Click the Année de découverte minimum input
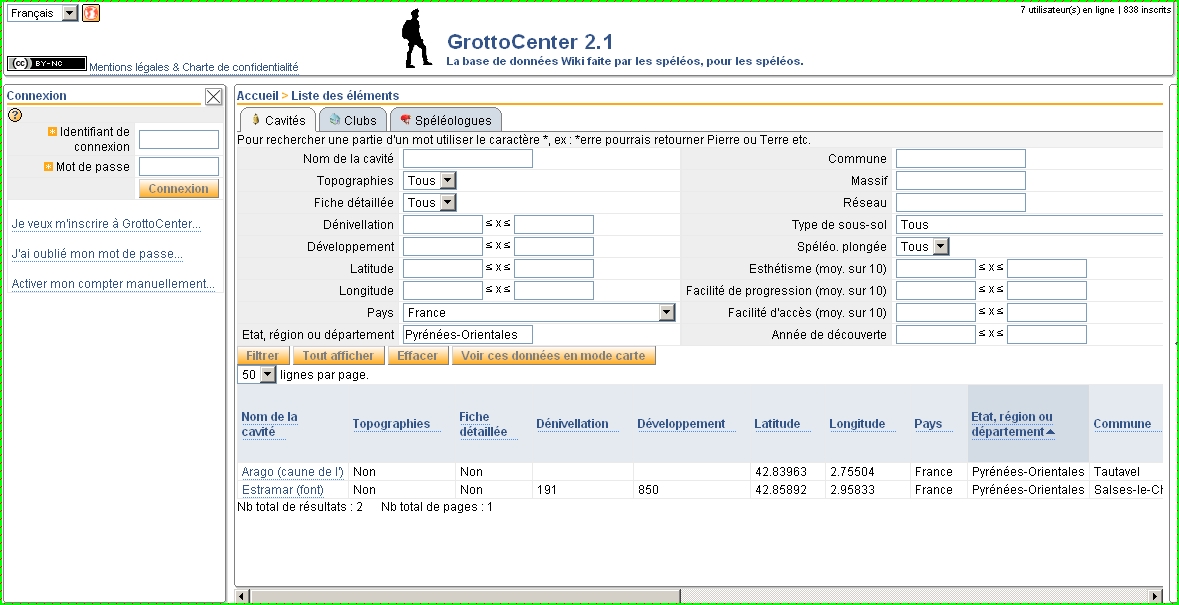1179x605 pixels. (935, 334)
